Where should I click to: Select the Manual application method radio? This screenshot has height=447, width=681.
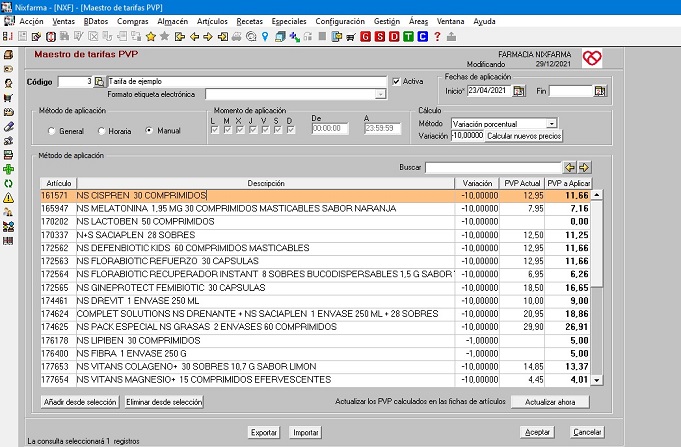tap(149, 130)
